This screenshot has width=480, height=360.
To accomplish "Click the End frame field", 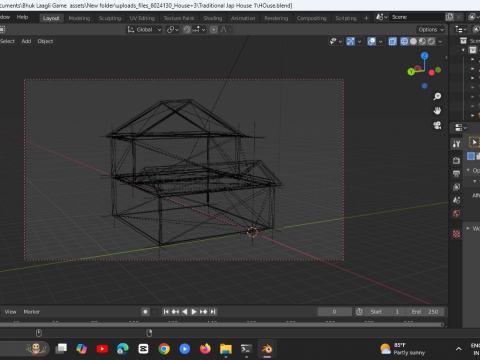I will click(425, 312).
